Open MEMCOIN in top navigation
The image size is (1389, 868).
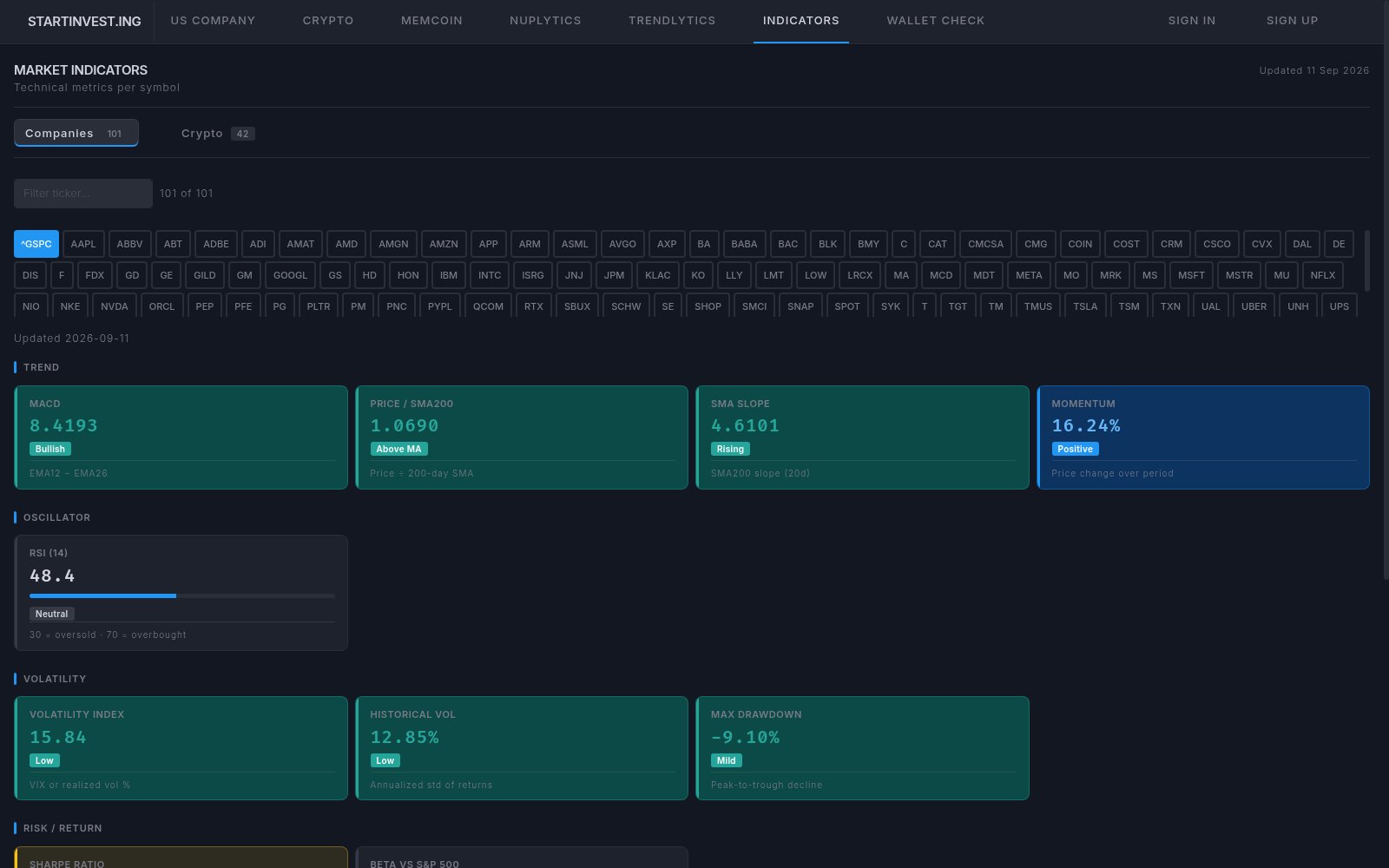tap(431, 21)
